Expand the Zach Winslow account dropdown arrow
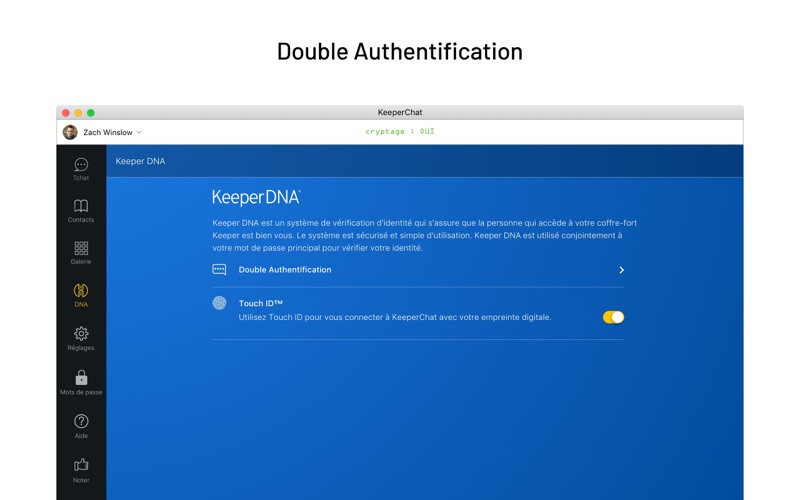 coord(139,133)
